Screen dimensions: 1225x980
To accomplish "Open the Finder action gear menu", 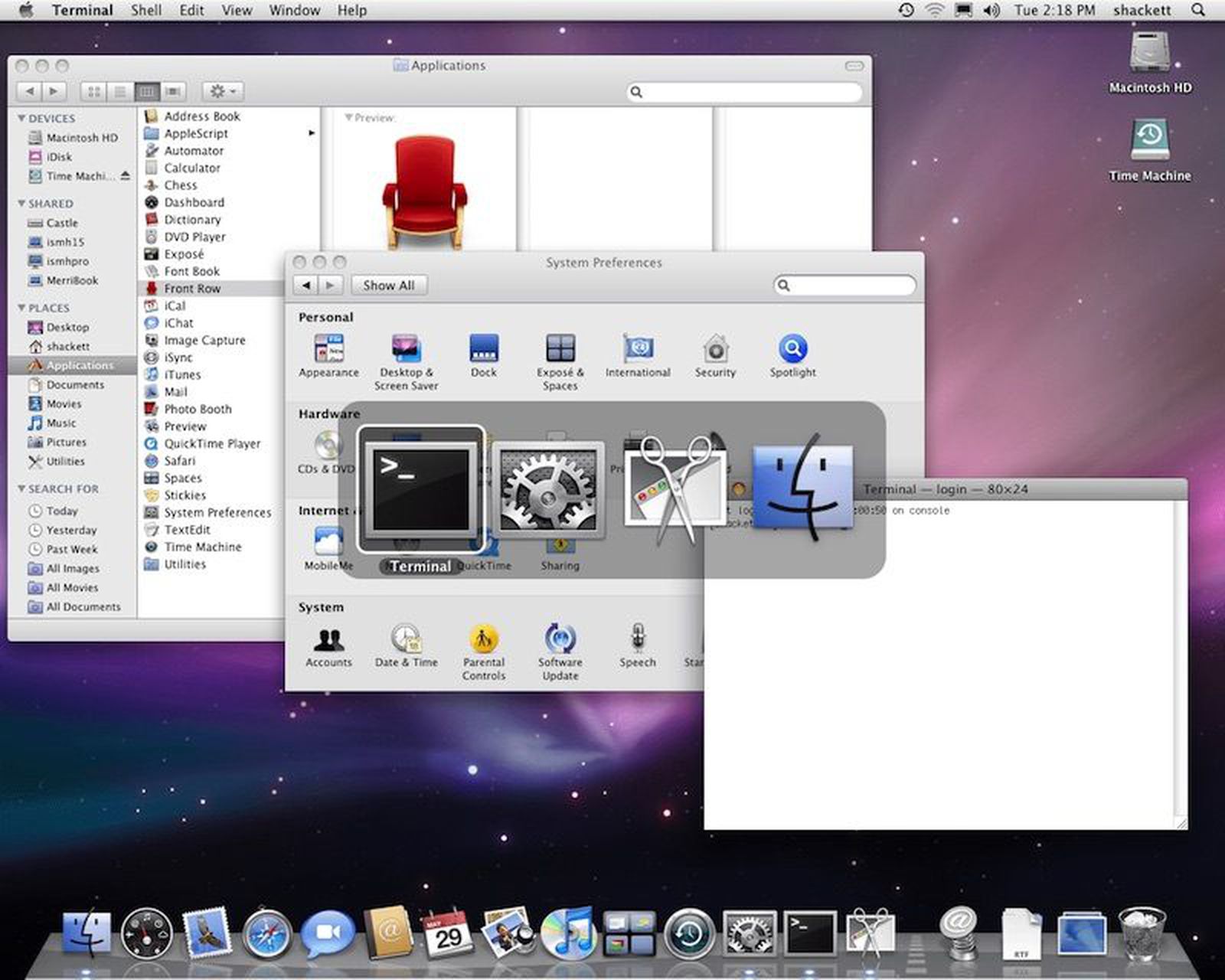I will 220,91.
